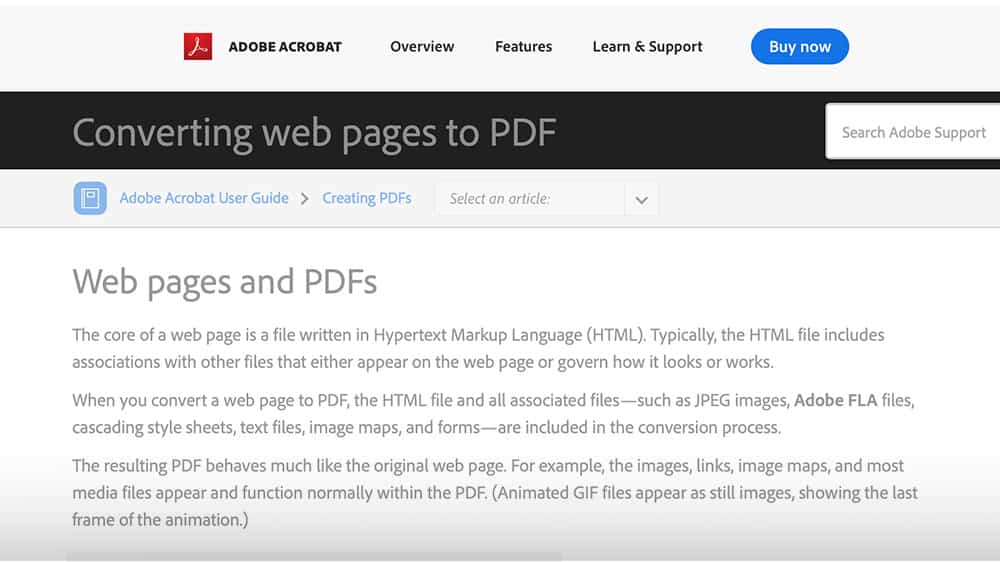Image resolution: width=1000 pixels, height=562 pixels.
Task: Click the Adobe Acrobat red logo icon
Action: tap(198, 47)
